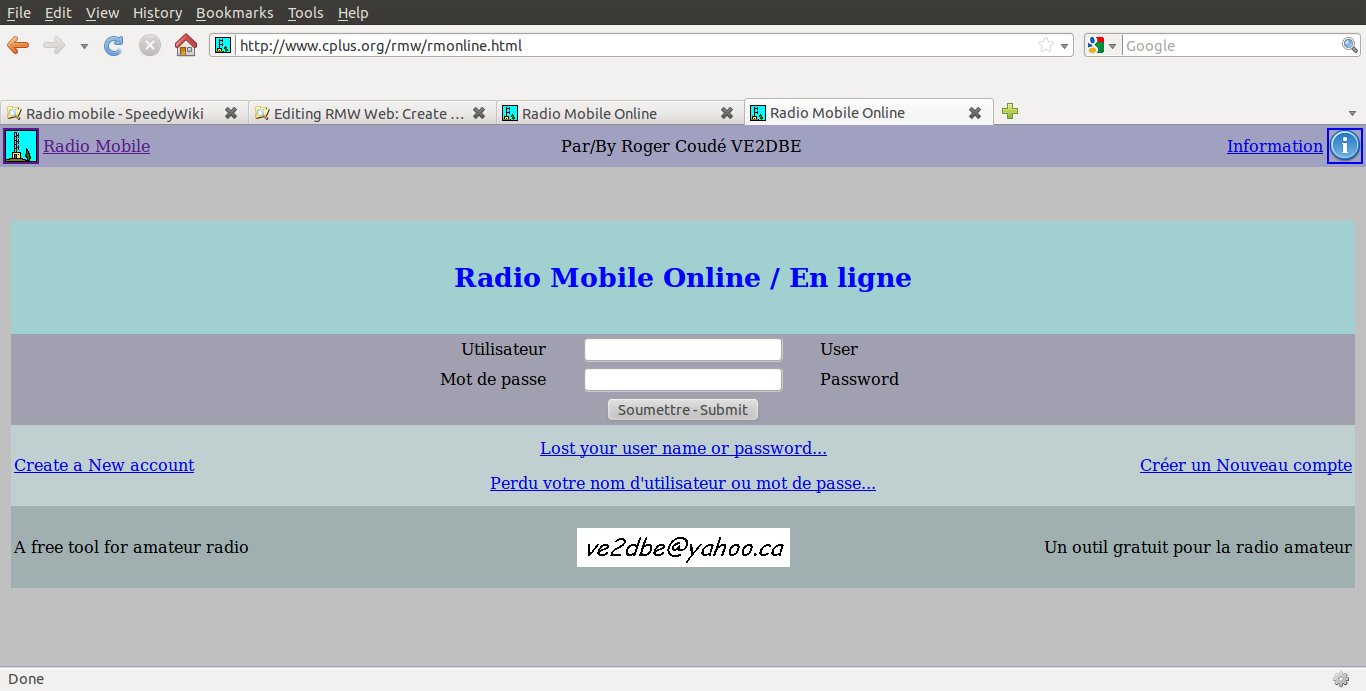The image size is (1366, 691).
Task: Follow the Create a New account link
Action: coord(104,465)
